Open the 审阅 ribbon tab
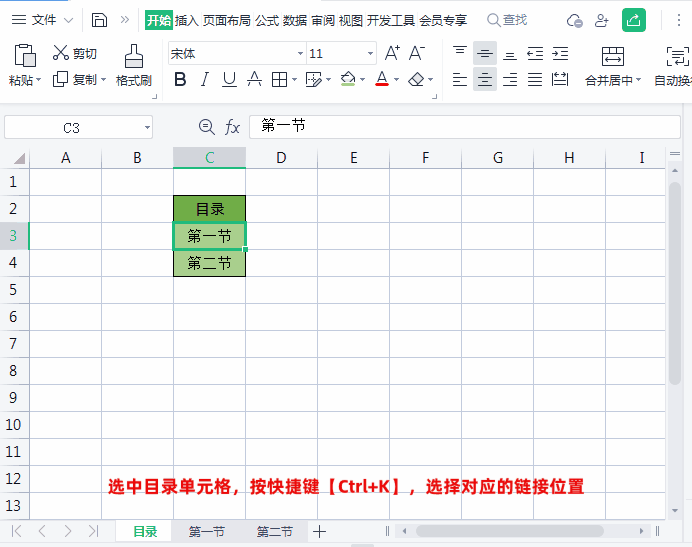 click(323, 20)
